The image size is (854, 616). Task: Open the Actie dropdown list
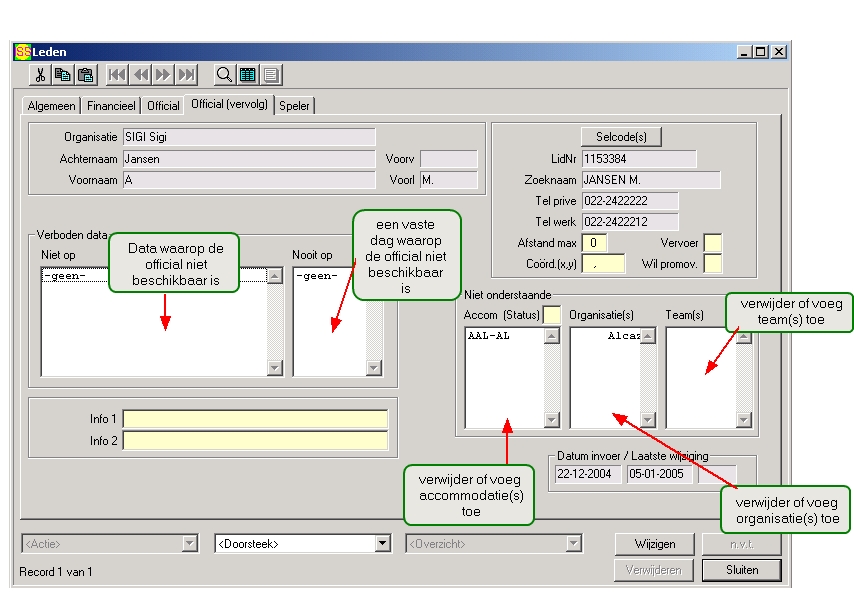pyautogui.click(x=190, y=544)
